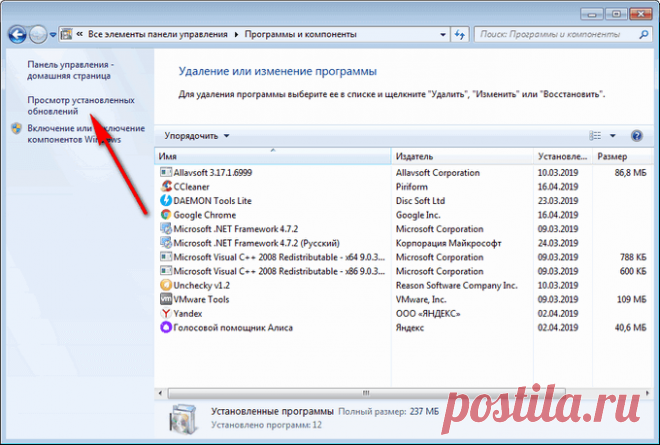
Task: Click the shield icon beside Windows components link
Action: (x=16, y=128)
